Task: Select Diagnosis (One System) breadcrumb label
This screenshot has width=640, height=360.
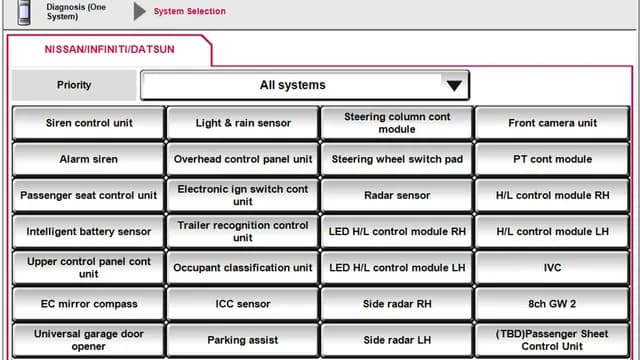Action: (x=76, y=12)
